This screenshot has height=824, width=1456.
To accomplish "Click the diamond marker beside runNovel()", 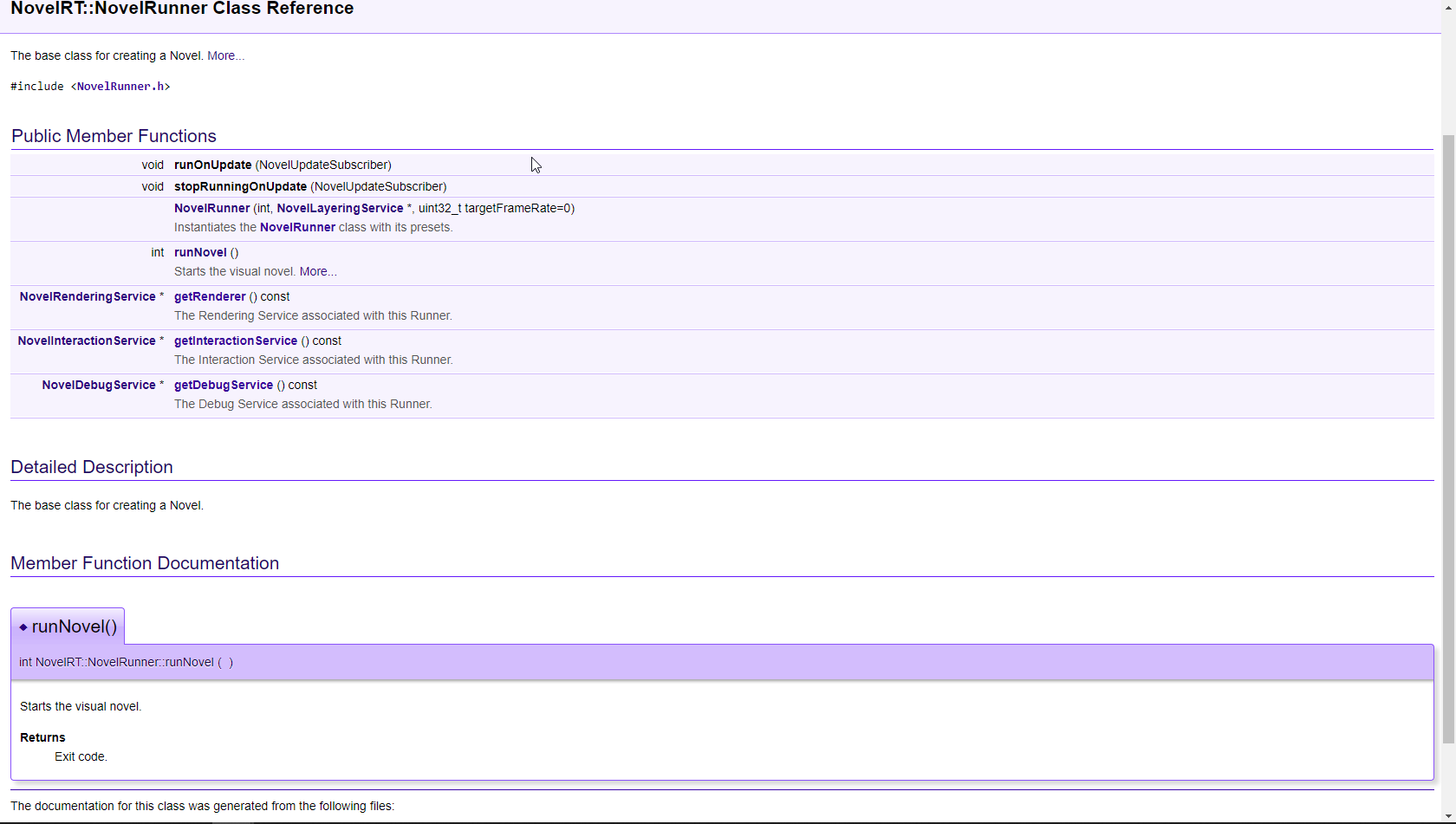I will [x=23, y=626].
